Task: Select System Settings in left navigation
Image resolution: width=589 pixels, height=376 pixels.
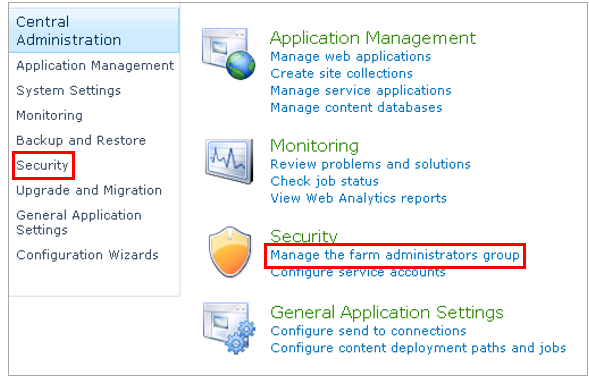Action: pyautogui.click(x=68, y=91)
